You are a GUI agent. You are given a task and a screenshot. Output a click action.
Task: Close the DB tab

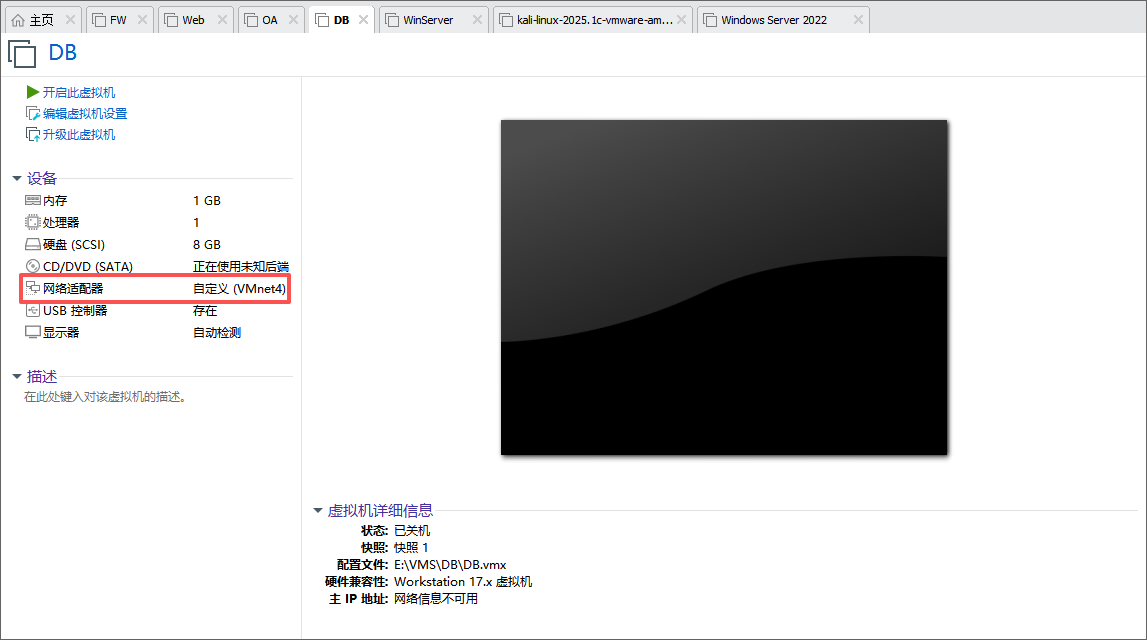pos(364,20)
